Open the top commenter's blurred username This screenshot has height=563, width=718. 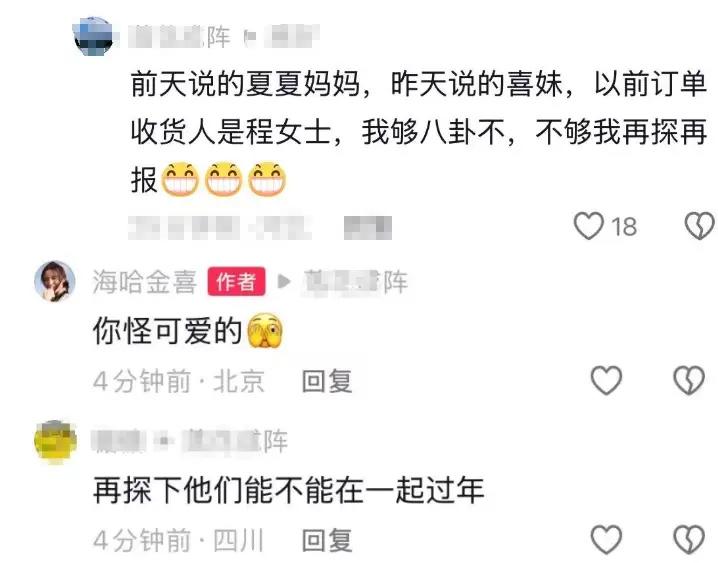pos(179,37)
